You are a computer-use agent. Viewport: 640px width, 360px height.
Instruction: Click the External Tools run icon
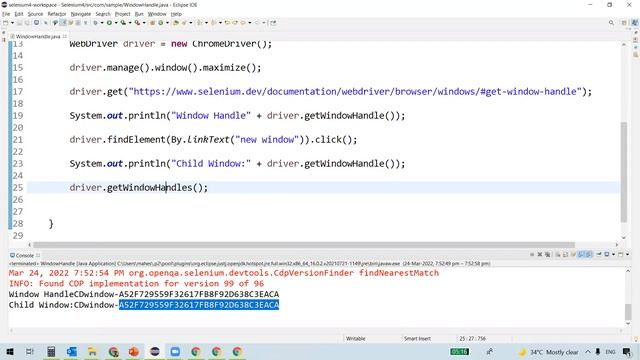(x=138, y=23)
